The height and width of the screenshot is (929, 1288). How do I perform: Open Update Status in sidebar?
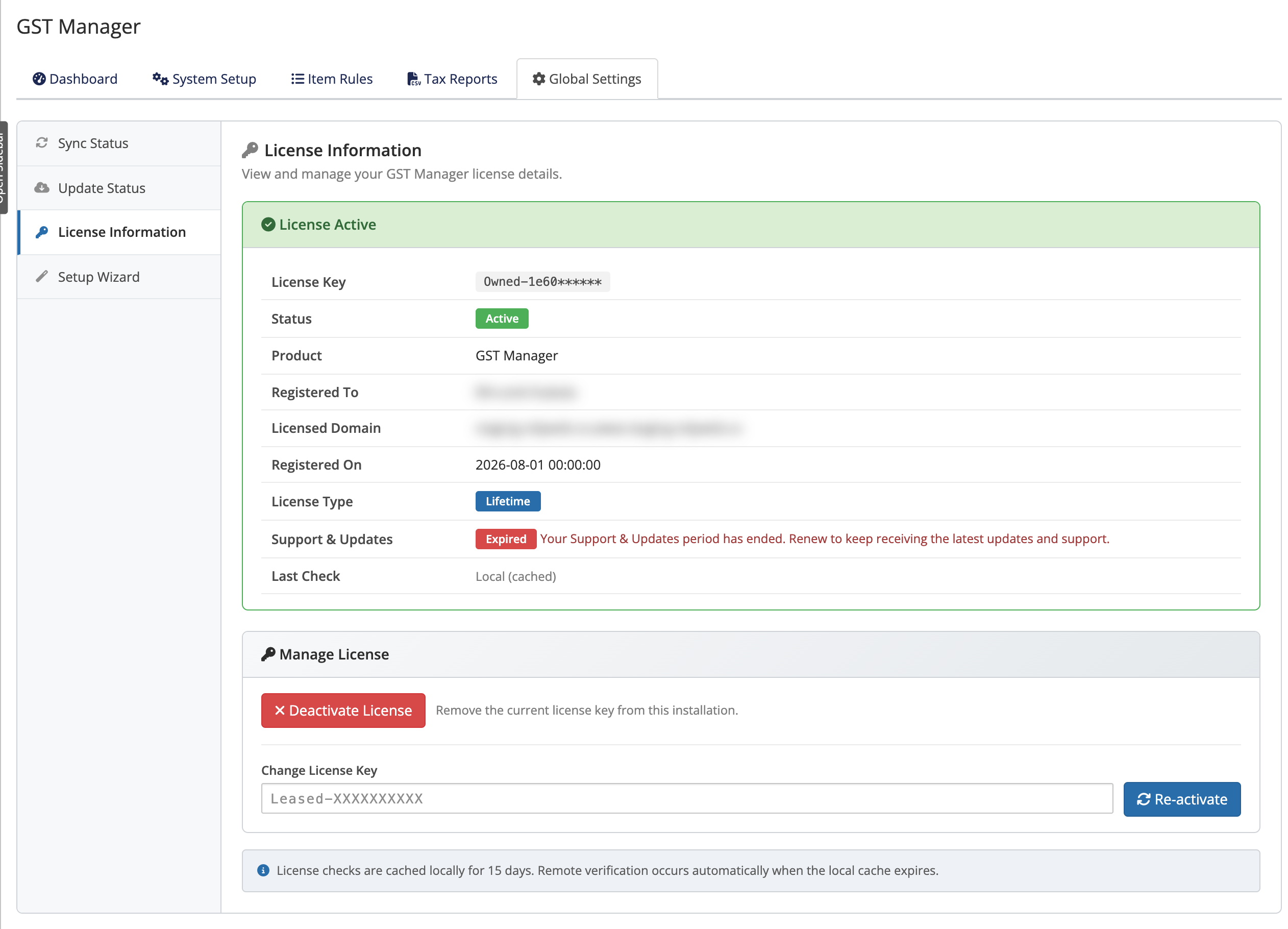(x=119, y=187)
